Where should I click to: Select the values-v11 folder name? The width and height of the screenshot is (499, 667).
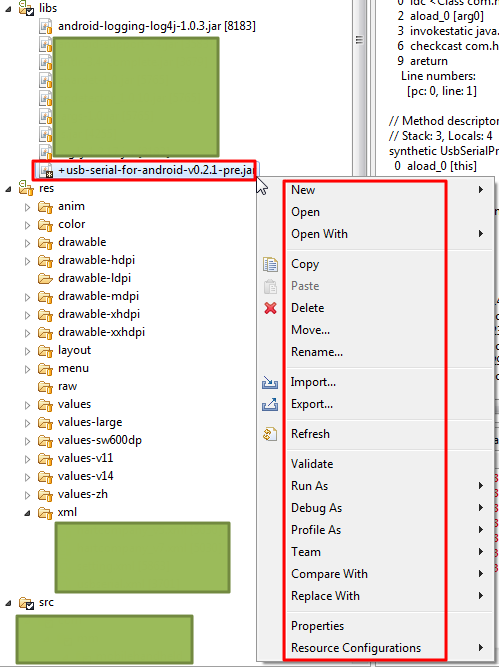[86, 459]
